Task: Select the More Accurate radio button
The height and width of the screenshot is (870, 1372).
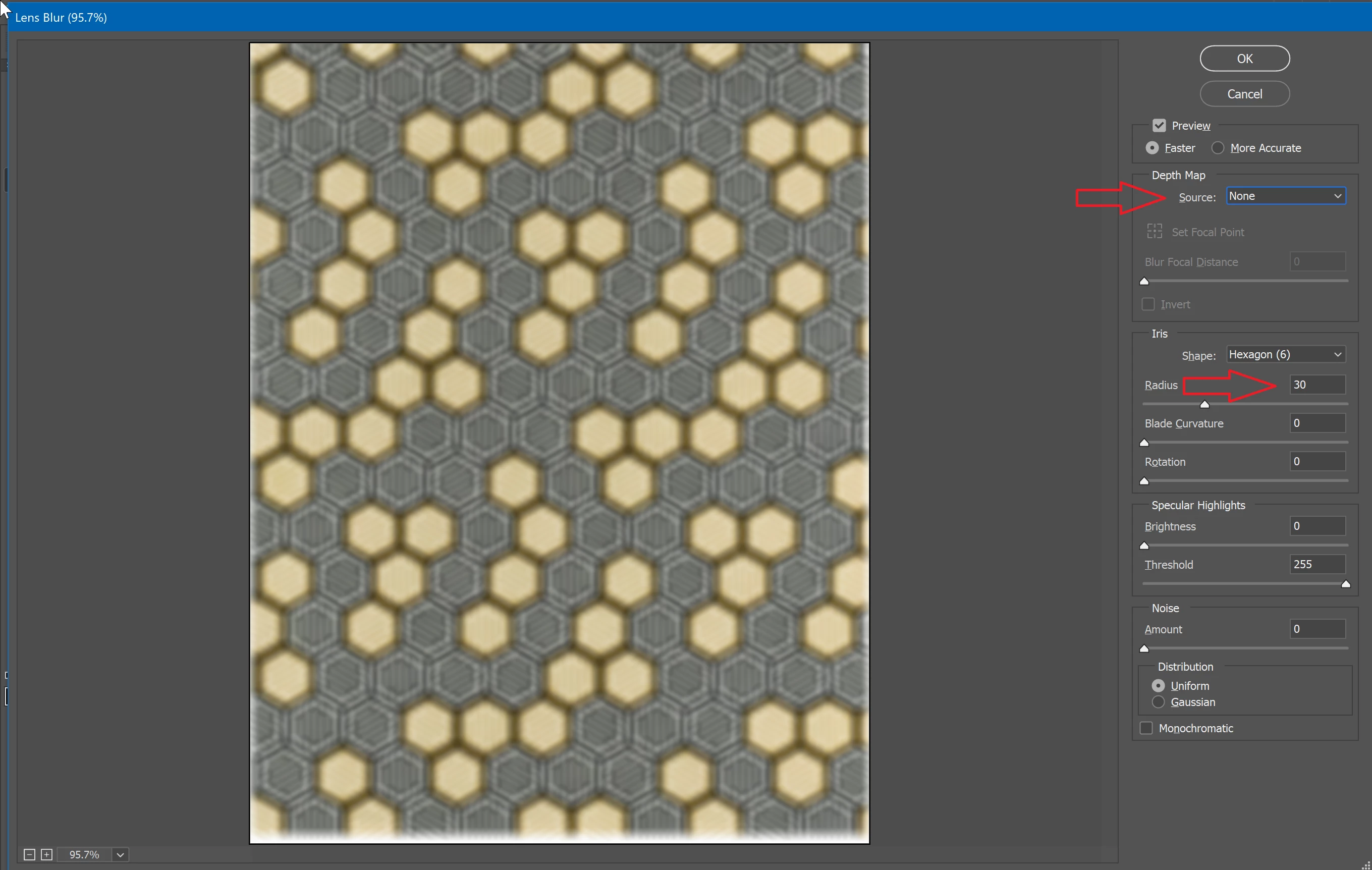Action: point(1218,148)
